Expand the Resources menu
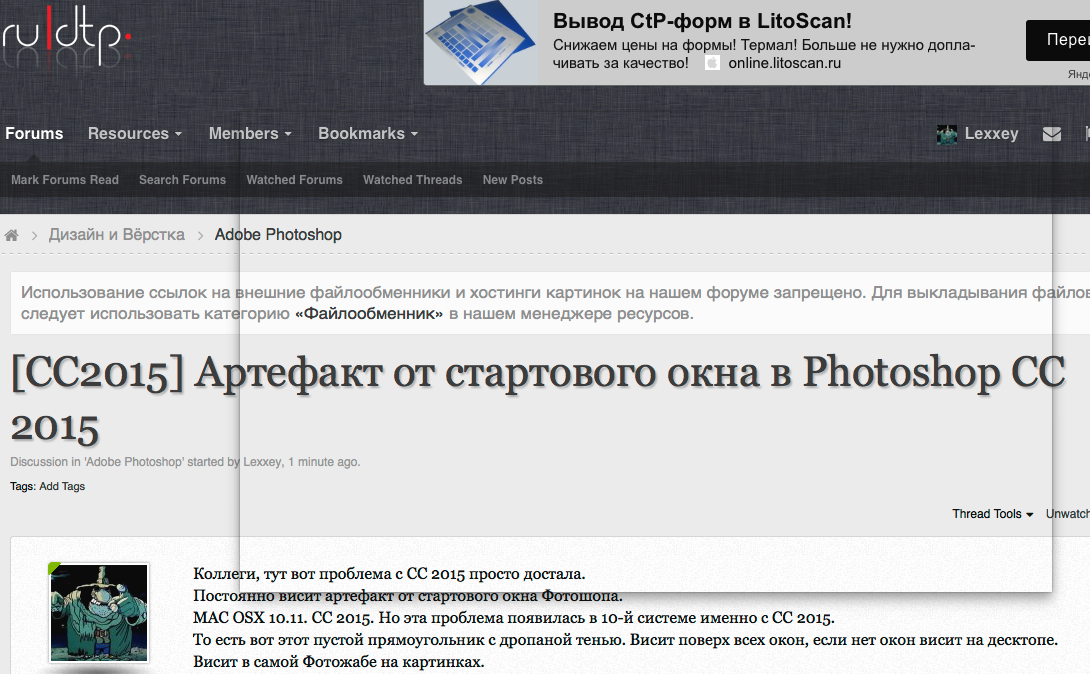The image size is (1090, 674). 135,133
